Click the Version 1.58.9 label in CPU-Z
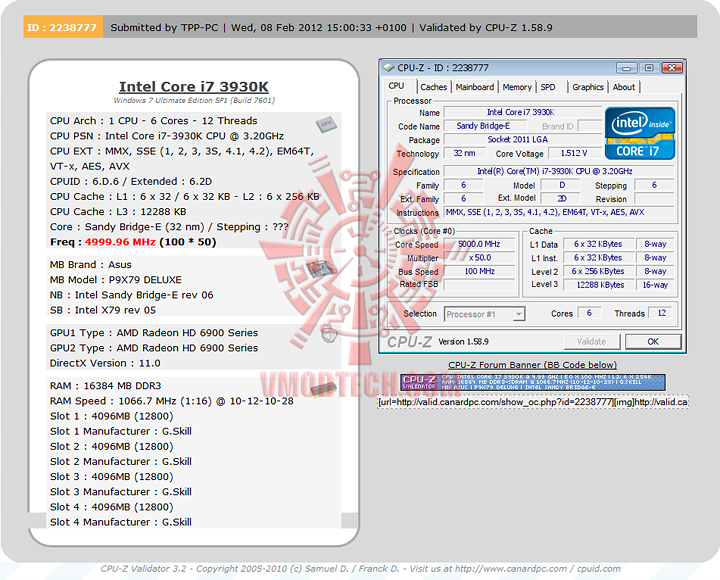Viewport: 720px width, 580px height. point(463,342)
